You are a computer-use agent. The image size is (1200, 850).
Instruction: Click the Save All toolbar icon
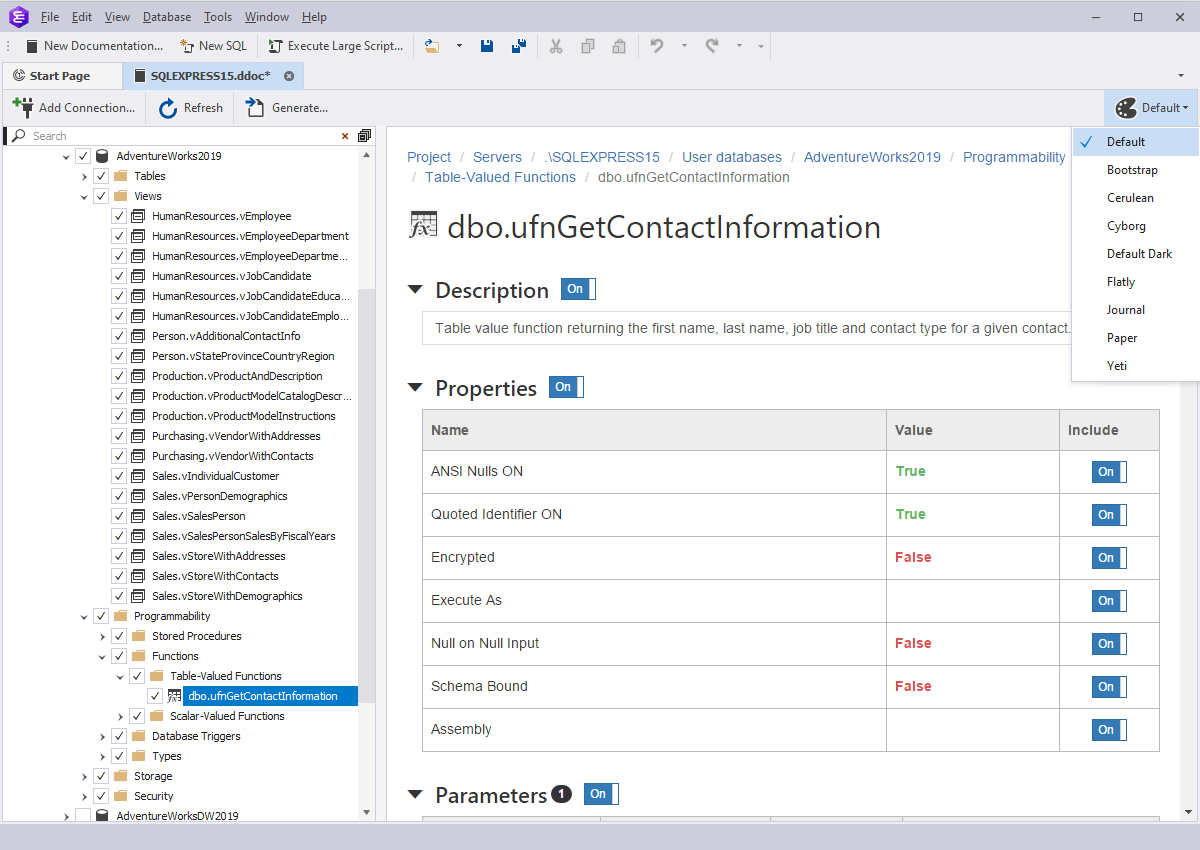pos(518,46)
